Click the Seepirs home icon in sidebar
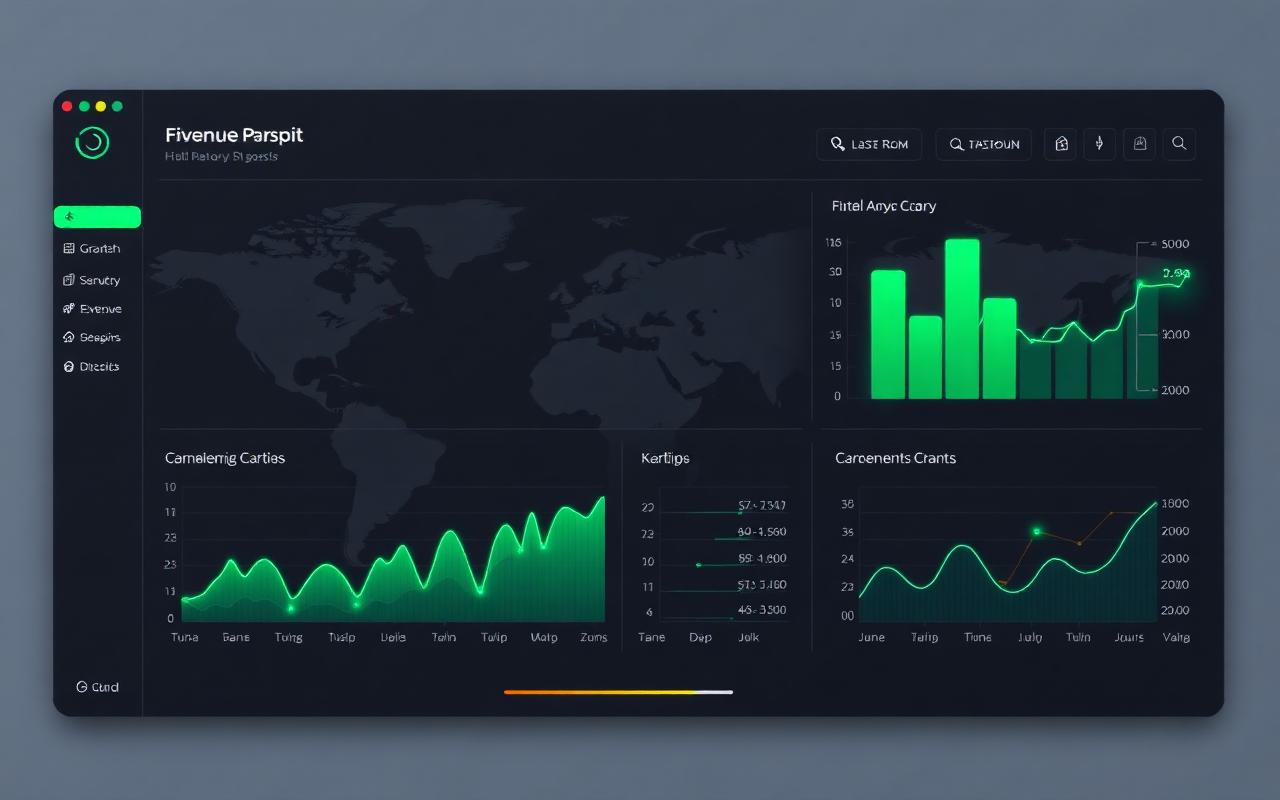This screenshot has height=800, width=1280. (x=68, y=337)
